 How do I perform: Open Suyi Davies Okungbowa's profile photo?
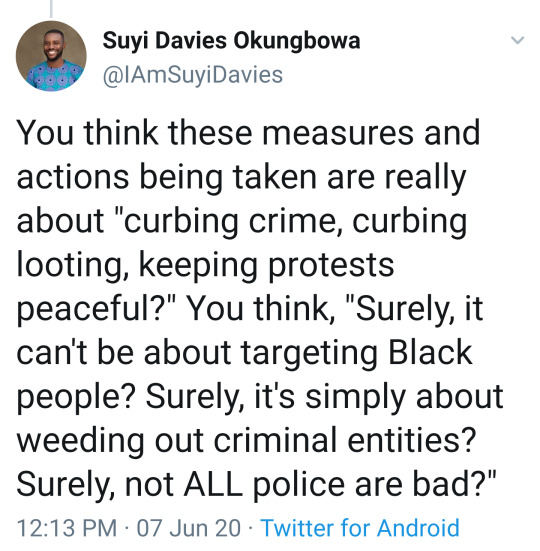click(51, 56)
